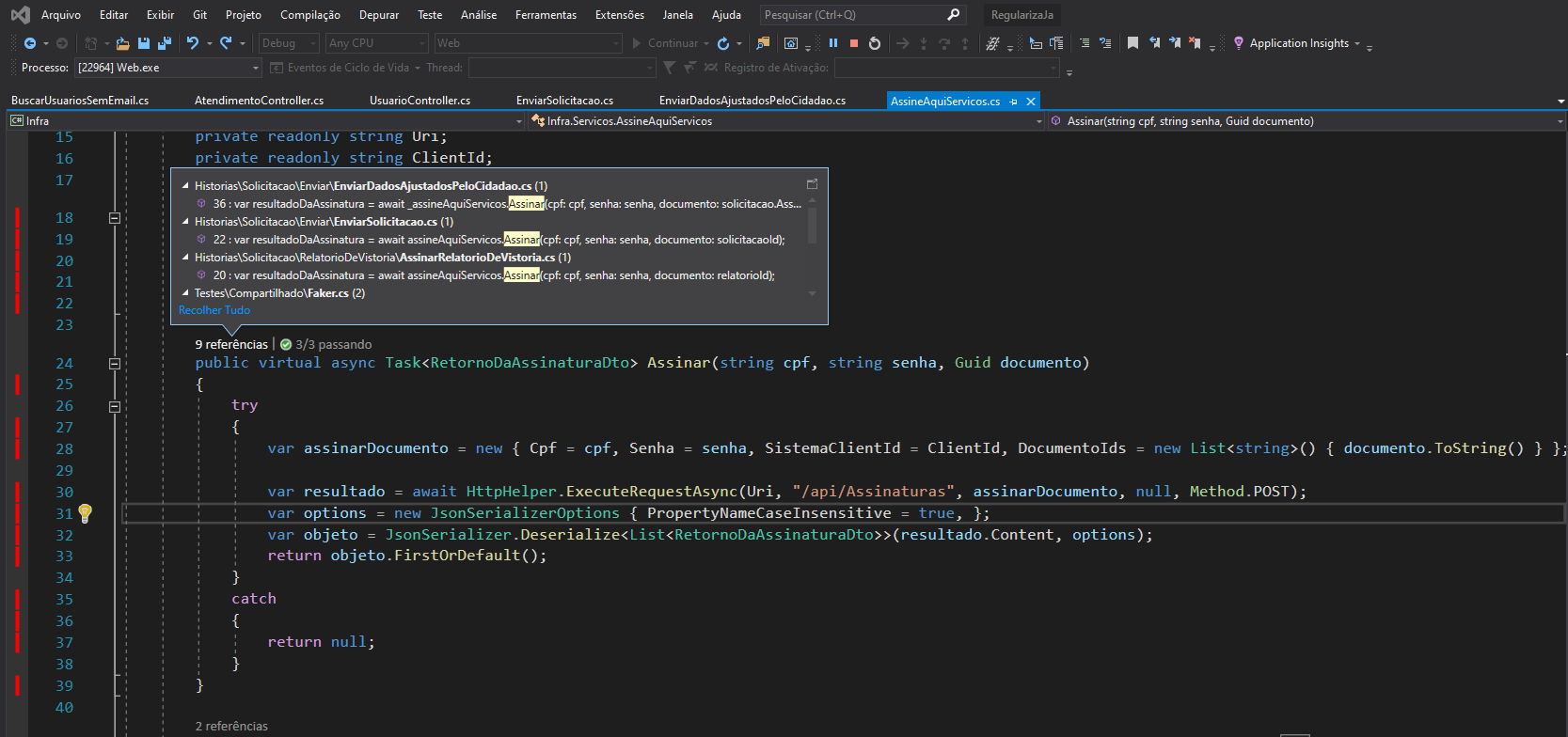Click the navigate backward arrow icon
The height and width of the screenshot is (737, 1568).
pyautogui.click(x=30, y=43)
